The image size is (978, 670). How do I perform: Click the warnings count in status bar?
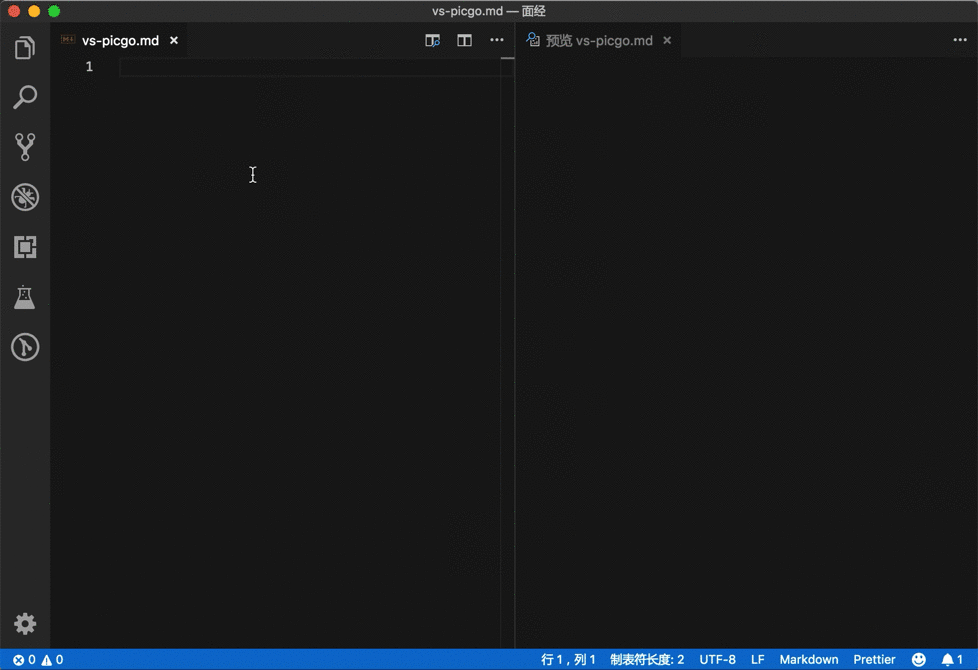tap(52, 659)
